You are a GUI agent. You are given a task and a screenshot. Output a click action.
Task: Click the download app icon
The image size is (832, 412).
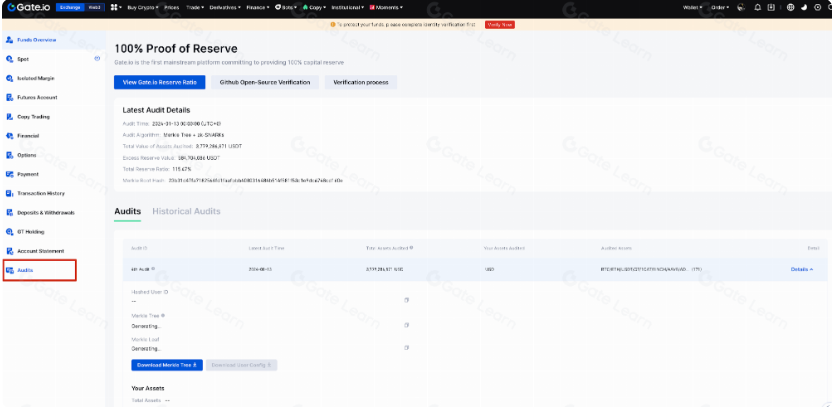(771, 7)
